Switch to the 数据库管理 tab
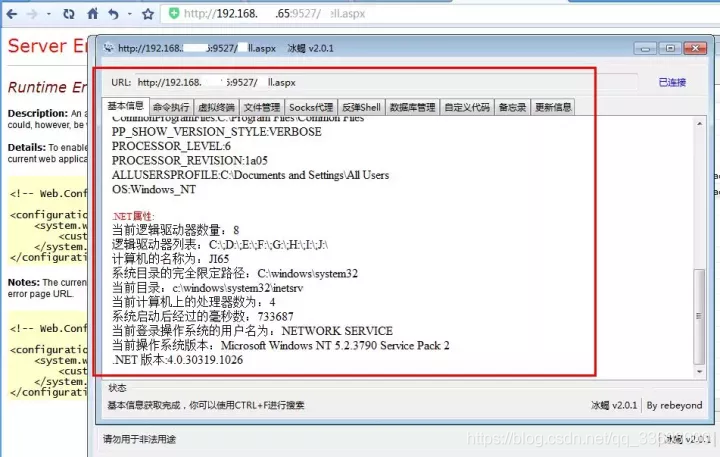The height and width of the screenshot is (457, 720). coord(412,107)
